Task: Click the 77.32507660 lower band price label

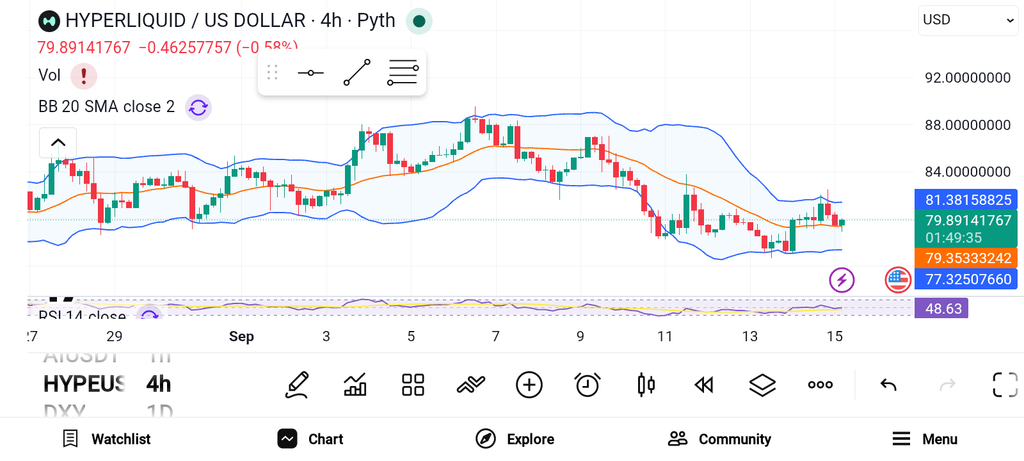Action: [x=965, y=279]
